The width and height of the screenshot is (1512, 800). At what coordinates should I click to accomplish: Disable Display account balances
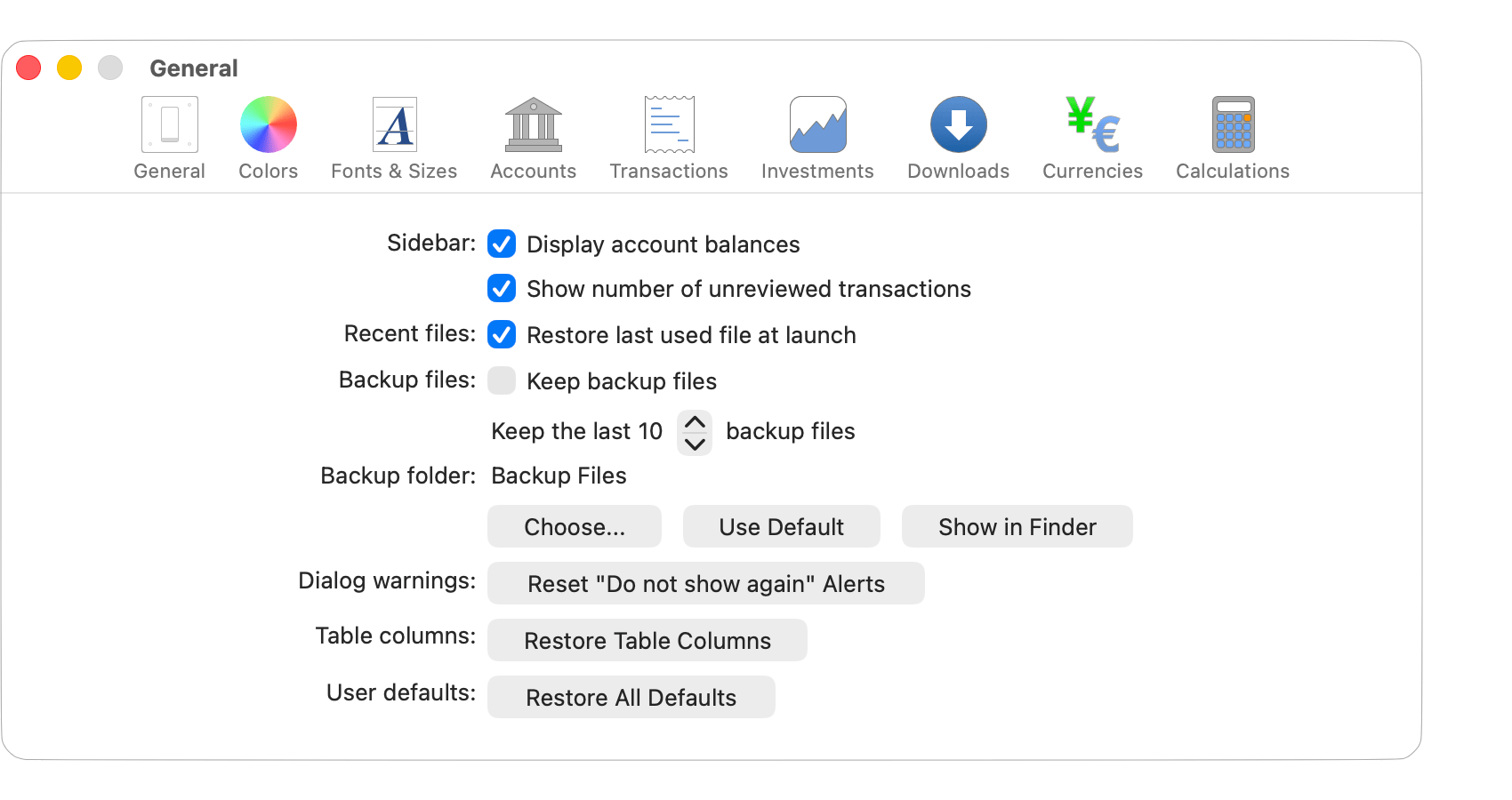(502, 244)
